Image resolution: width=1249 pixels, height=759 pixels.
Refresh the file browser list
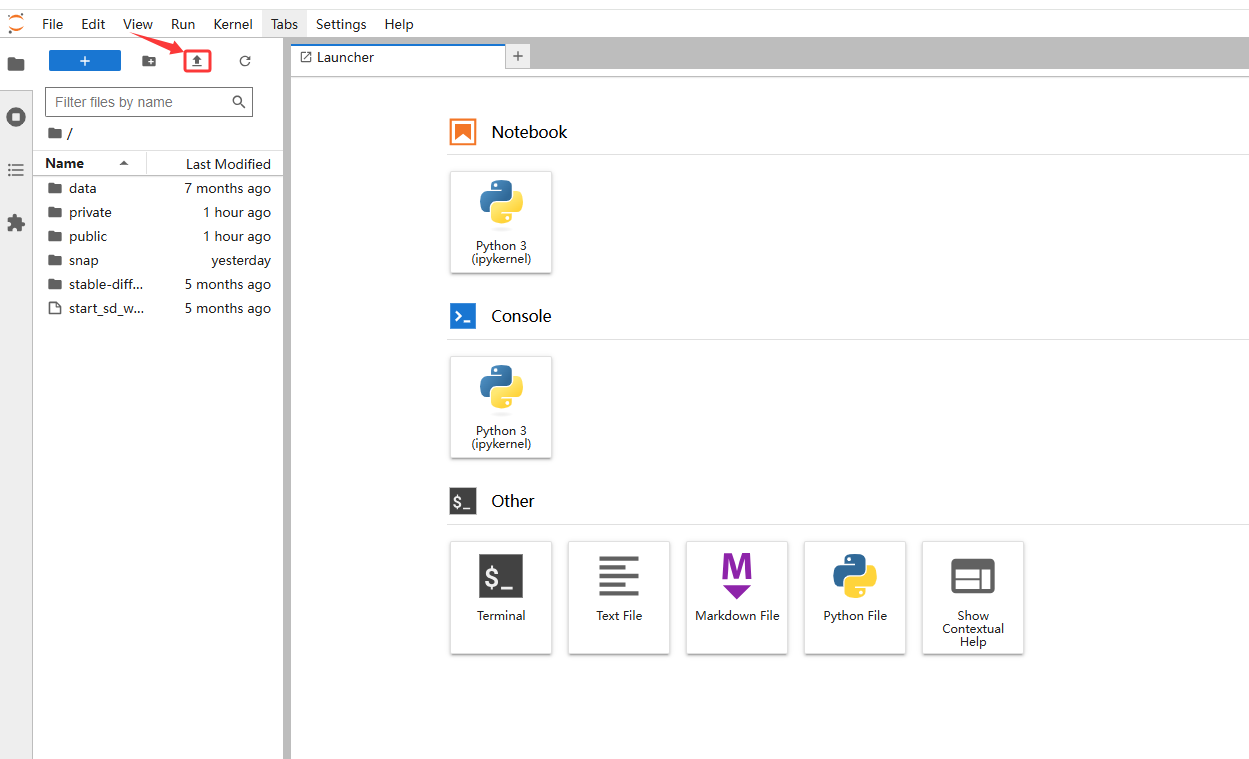pos(245,61)
